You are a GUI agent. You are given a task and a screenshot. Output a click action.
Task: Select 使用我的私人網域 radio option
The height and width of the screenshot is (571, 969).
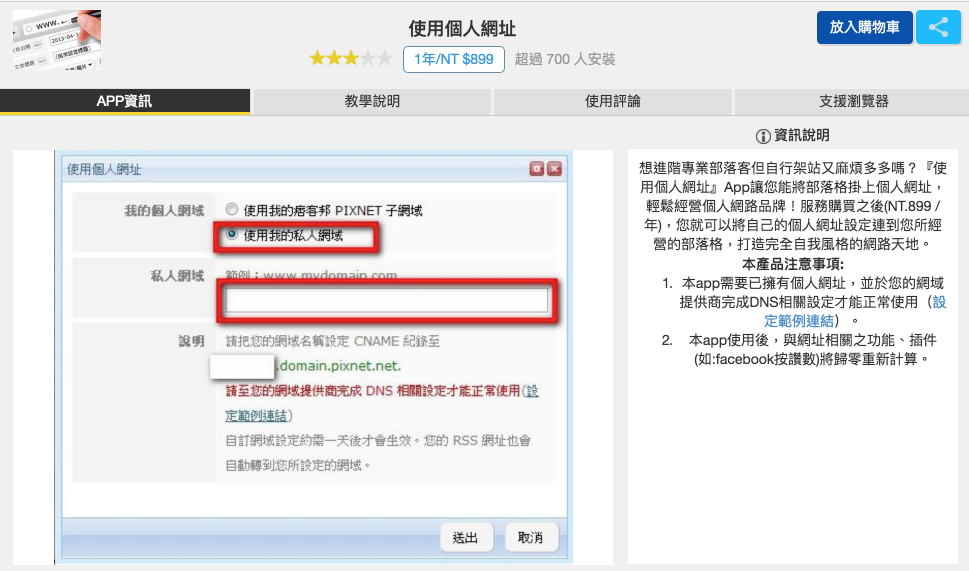click(x=232, y=234)
